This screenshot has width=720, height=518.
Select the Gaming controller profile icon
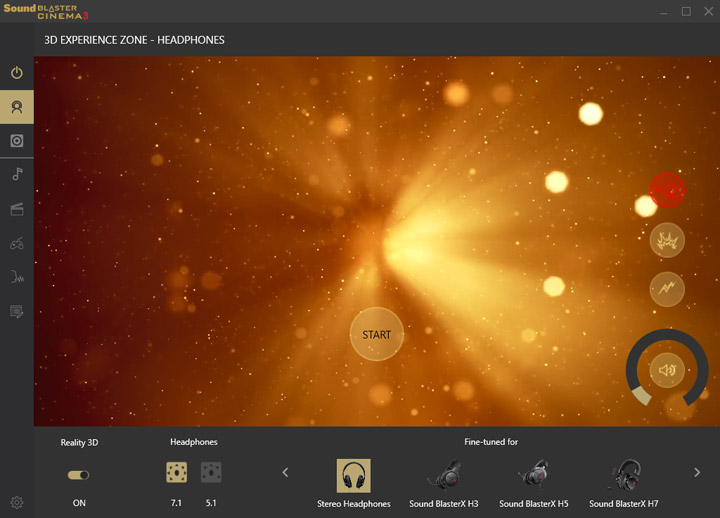(17, 243)
